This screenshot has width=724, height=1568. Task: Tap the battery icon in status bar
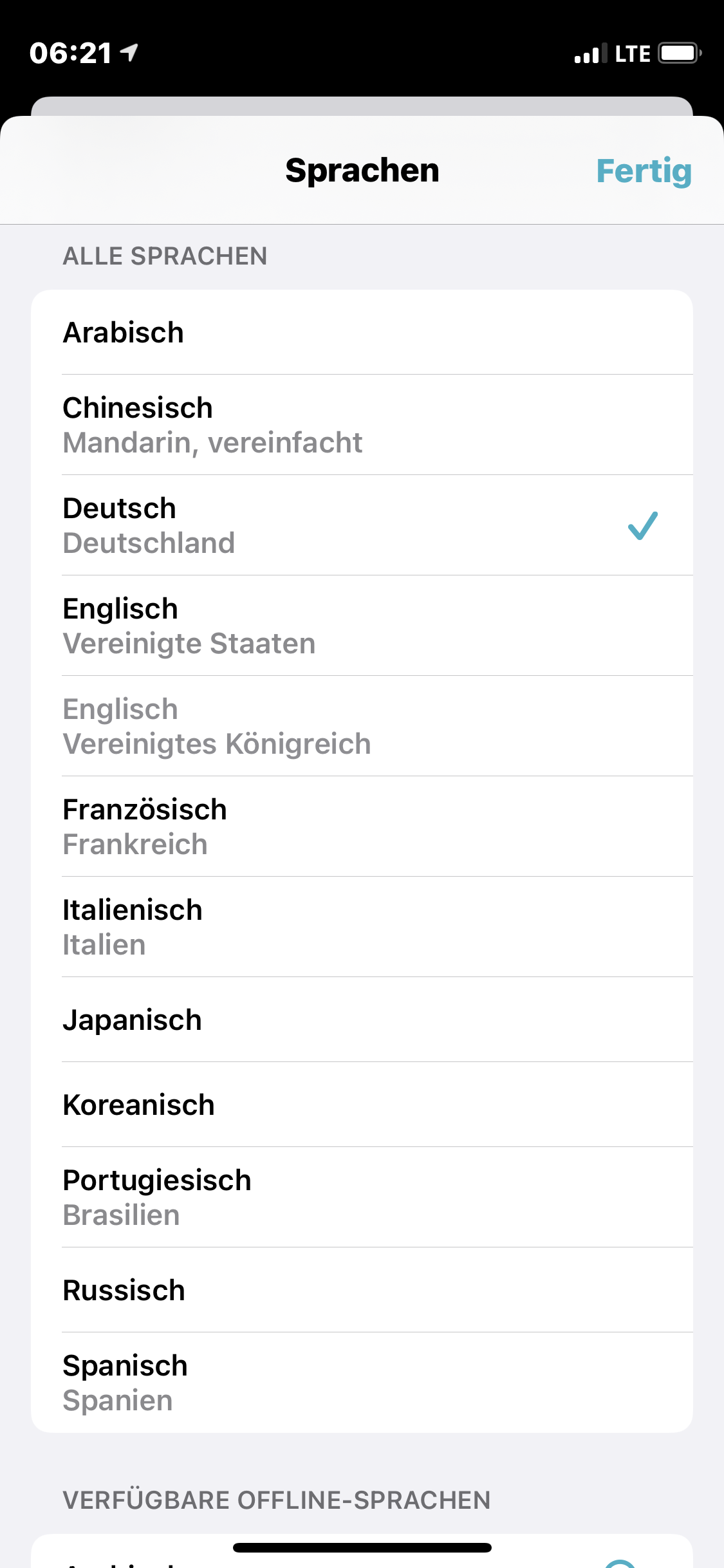679,53
